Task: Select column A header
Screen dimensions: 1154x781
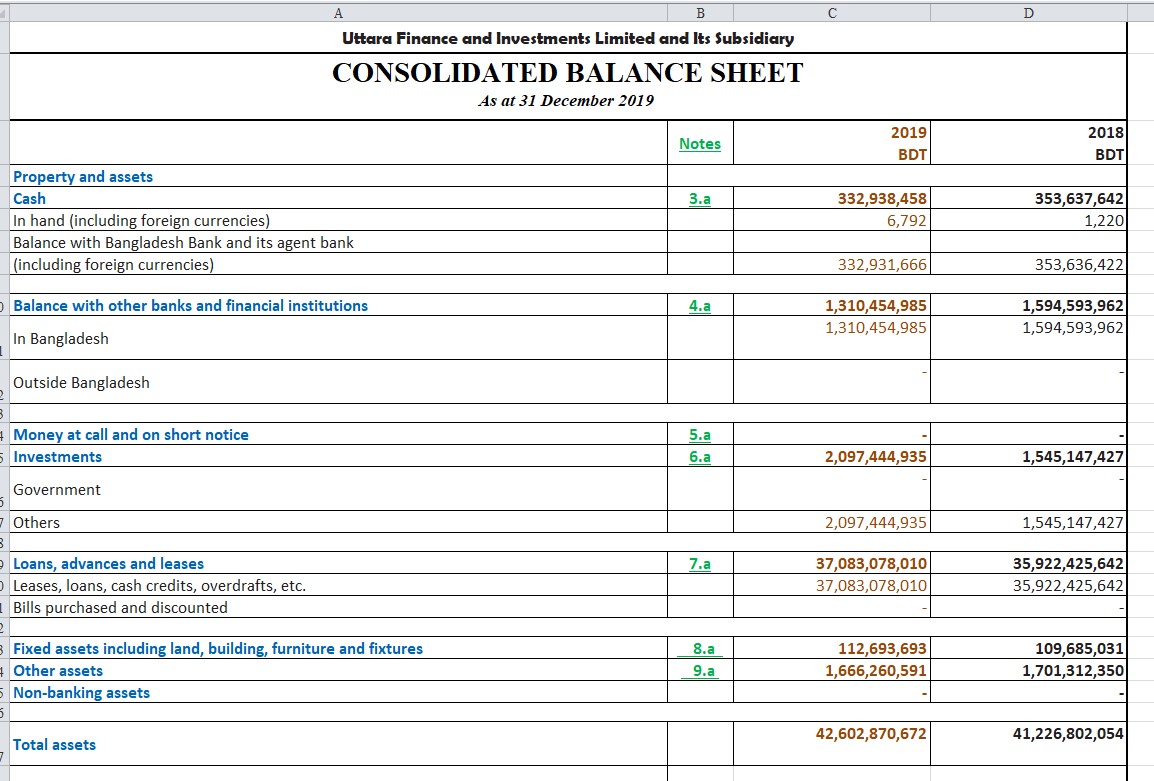Action: click(x=338, y=13)
